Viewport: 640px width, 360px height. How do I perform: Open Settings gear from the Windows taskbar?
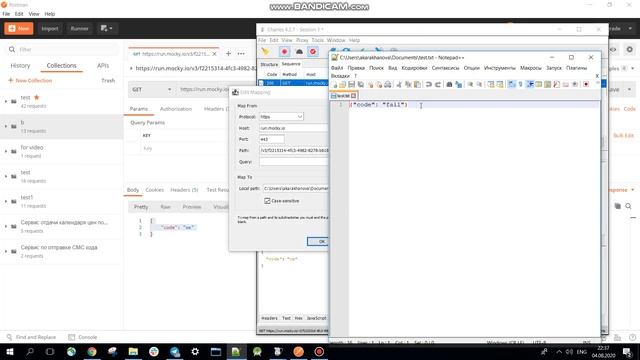coord(195,351)
